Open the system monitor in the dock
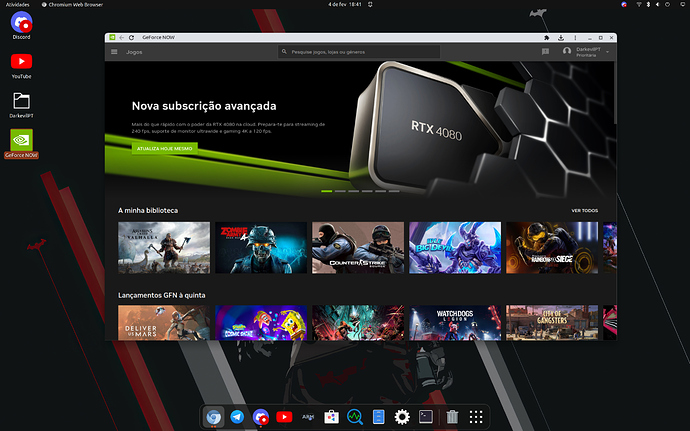690x431 pixels. point(355,416)
